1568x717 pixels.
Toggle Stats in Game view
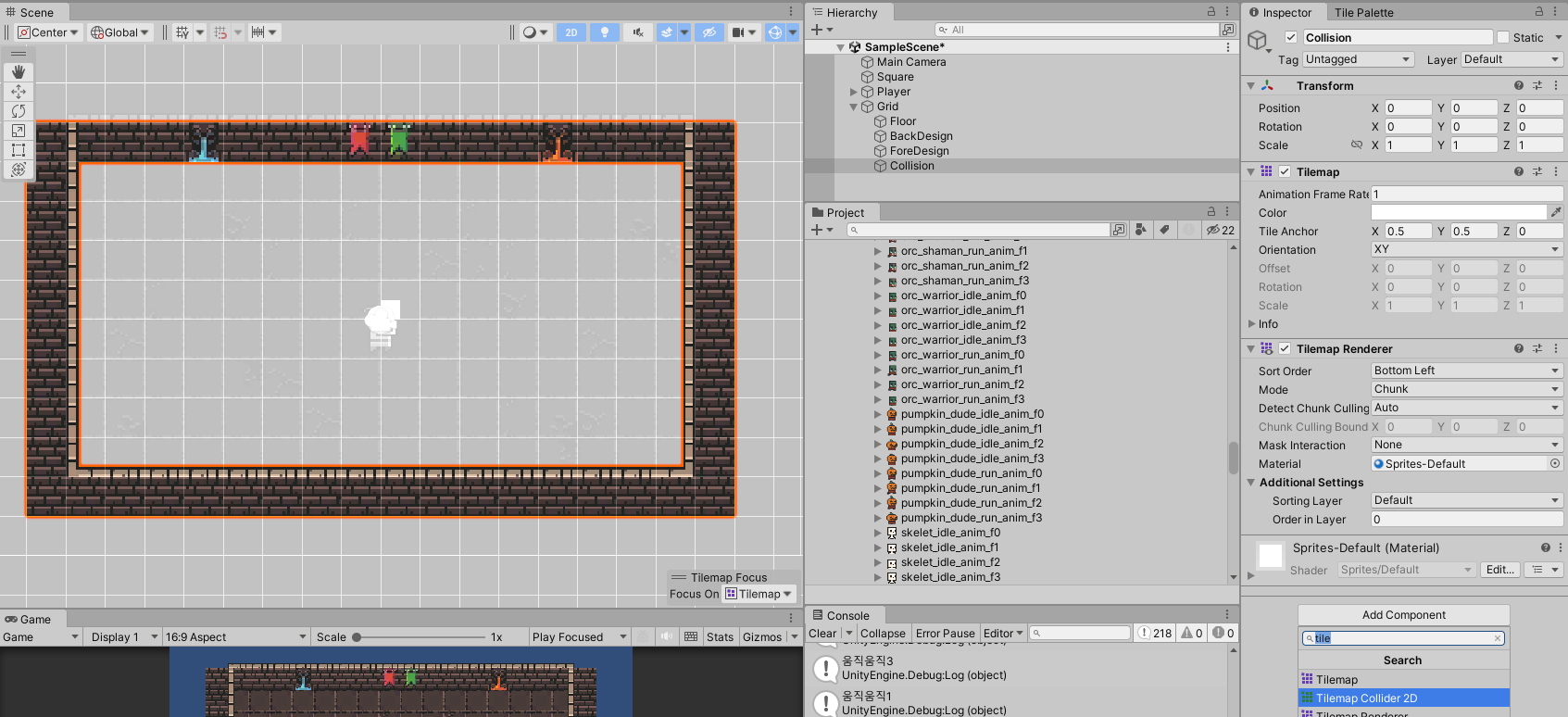720,636
